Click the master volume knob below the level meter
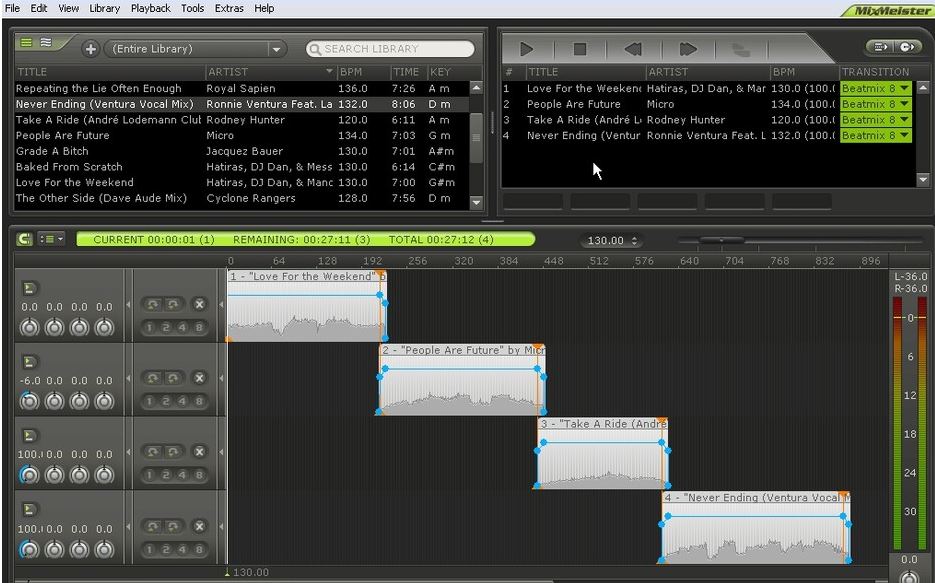The width and height of the screenshot is (935, 583). [x=909, y=576]
